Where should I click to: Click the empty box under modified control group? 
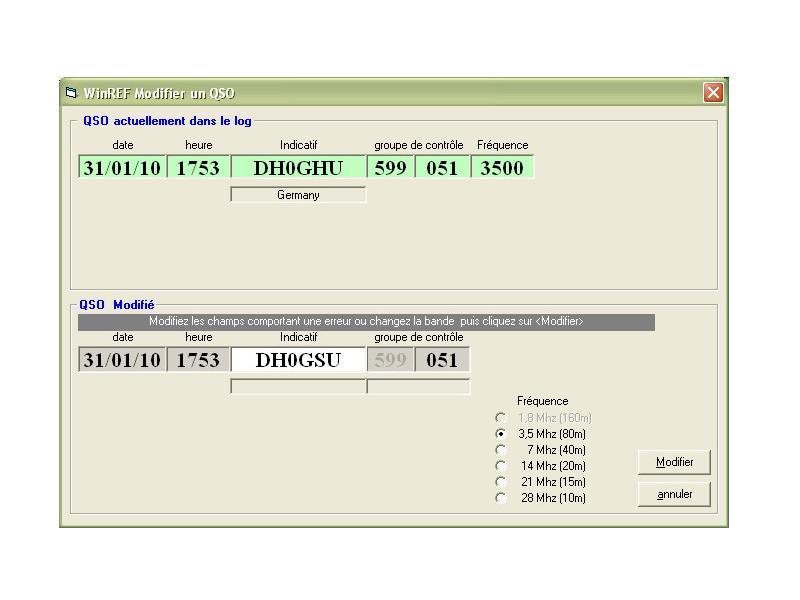[418, 386]
